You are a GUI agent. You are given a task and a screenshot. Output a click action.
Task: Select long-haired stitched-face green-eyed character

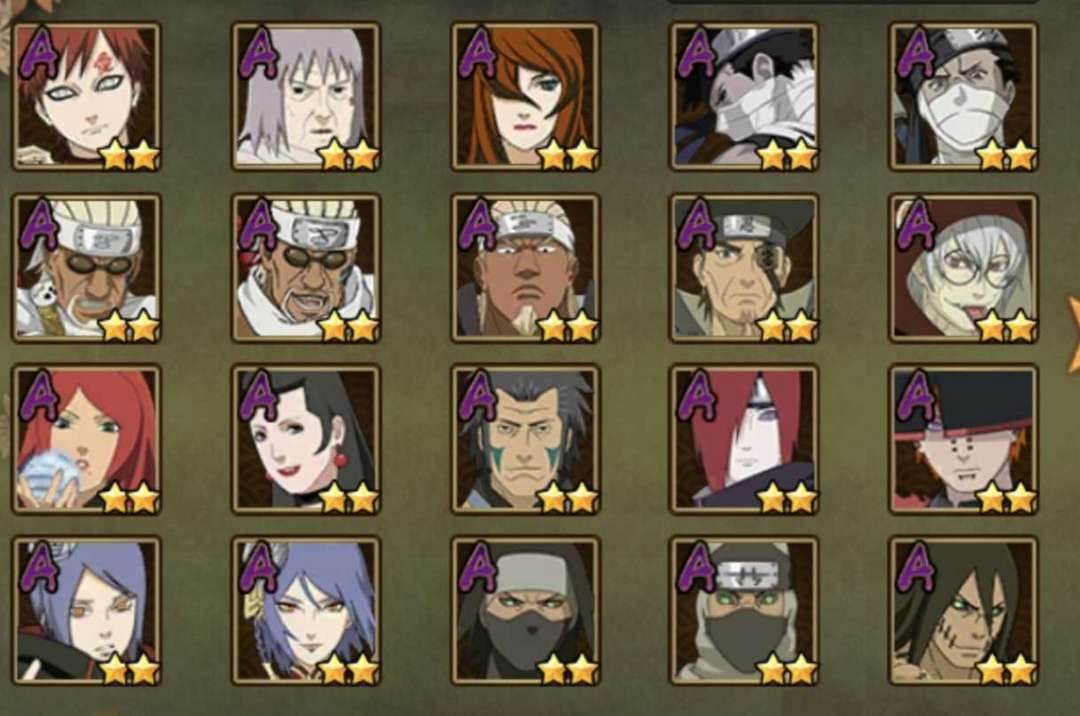click(964, 611)
